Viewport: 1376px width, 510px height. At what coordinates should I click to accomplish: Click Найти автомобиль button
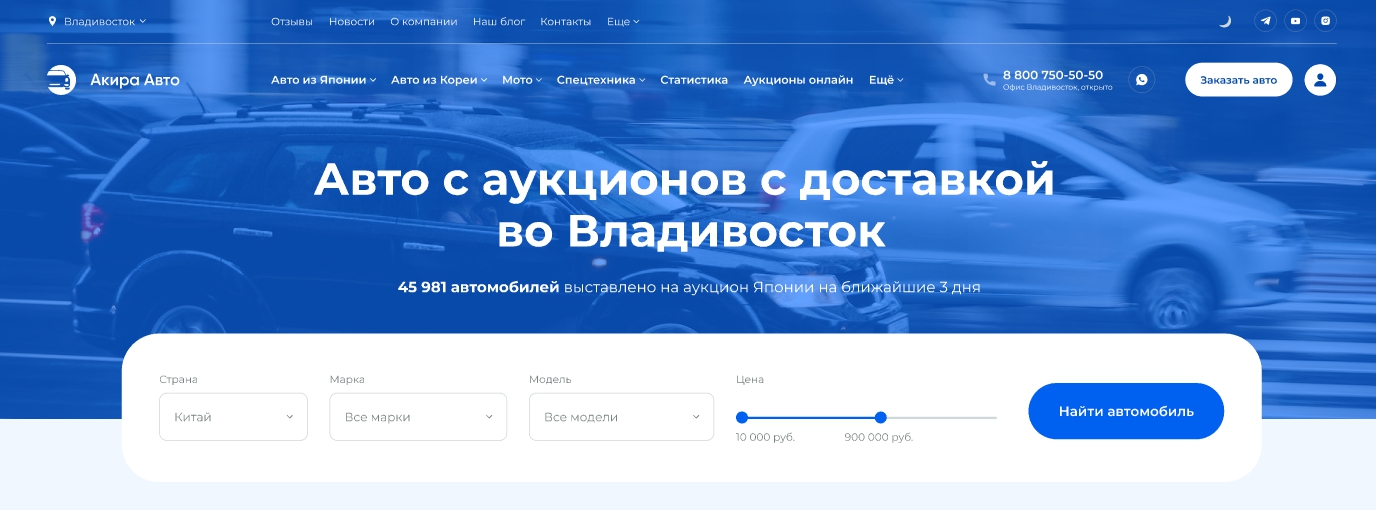(1126, 411)
